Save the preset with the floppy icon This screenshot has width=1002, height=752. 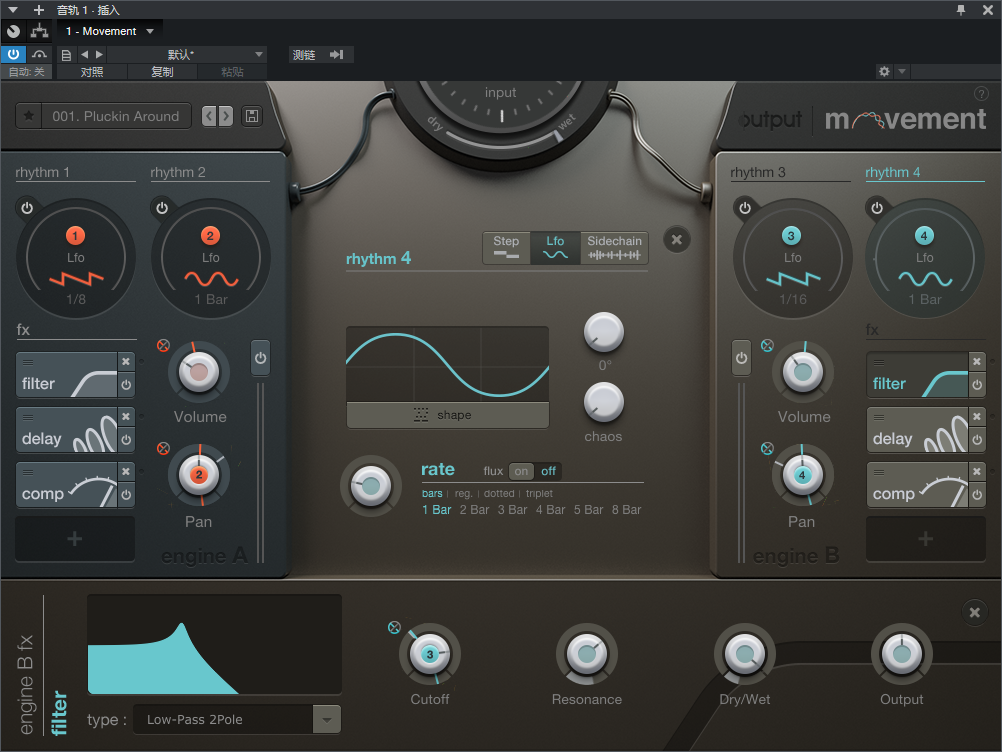[252, 116]
